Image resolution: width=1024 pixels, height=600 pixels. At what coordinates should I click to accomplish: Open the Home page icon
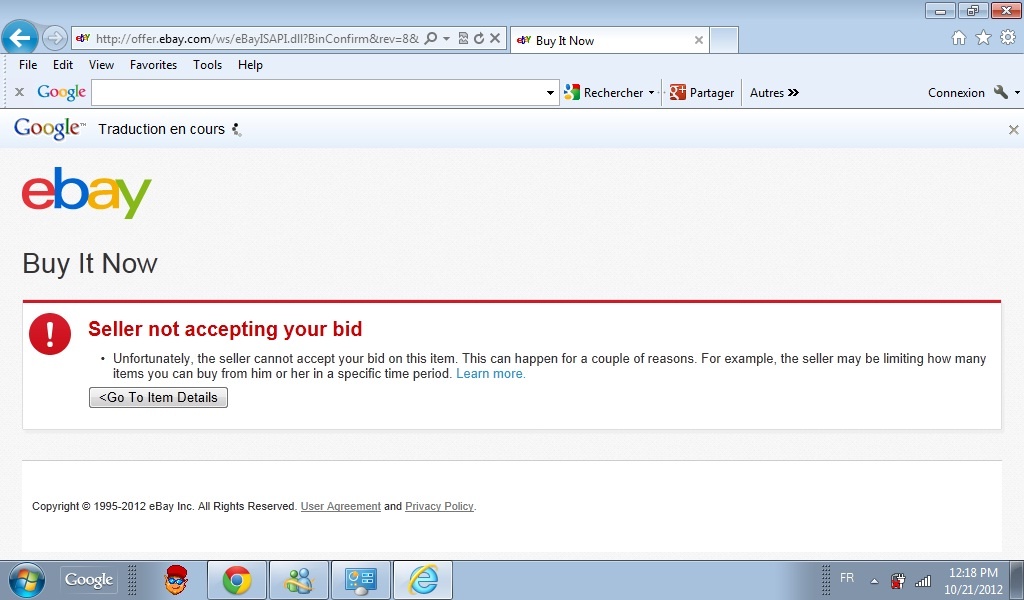pyautogui.click(x=958, y=38)
